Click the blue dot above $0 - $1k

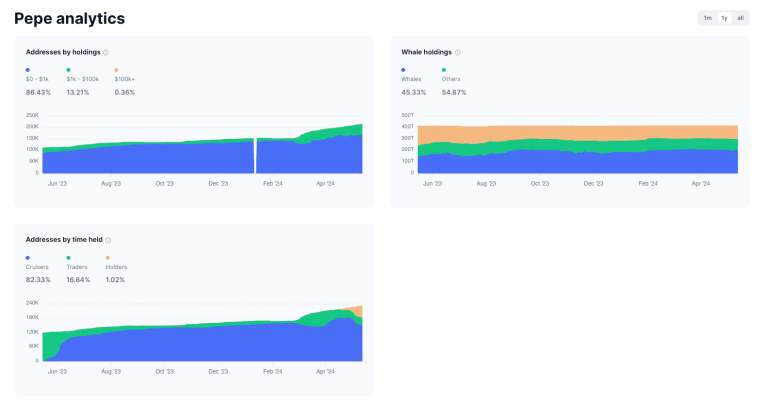(28, 69)
